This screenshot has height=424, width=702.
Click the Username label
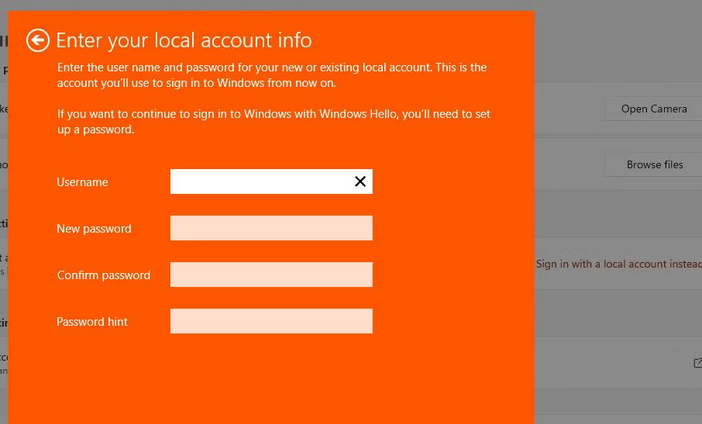82,182
